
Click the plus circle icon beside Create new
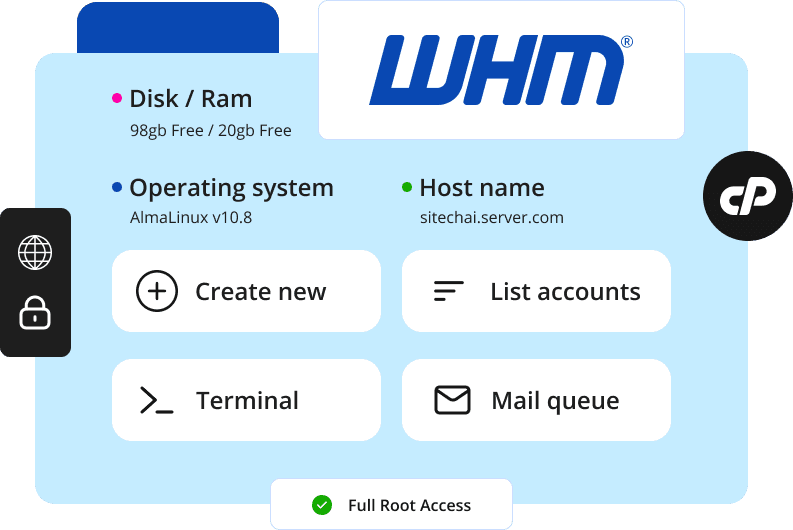(x=156, y=292)
